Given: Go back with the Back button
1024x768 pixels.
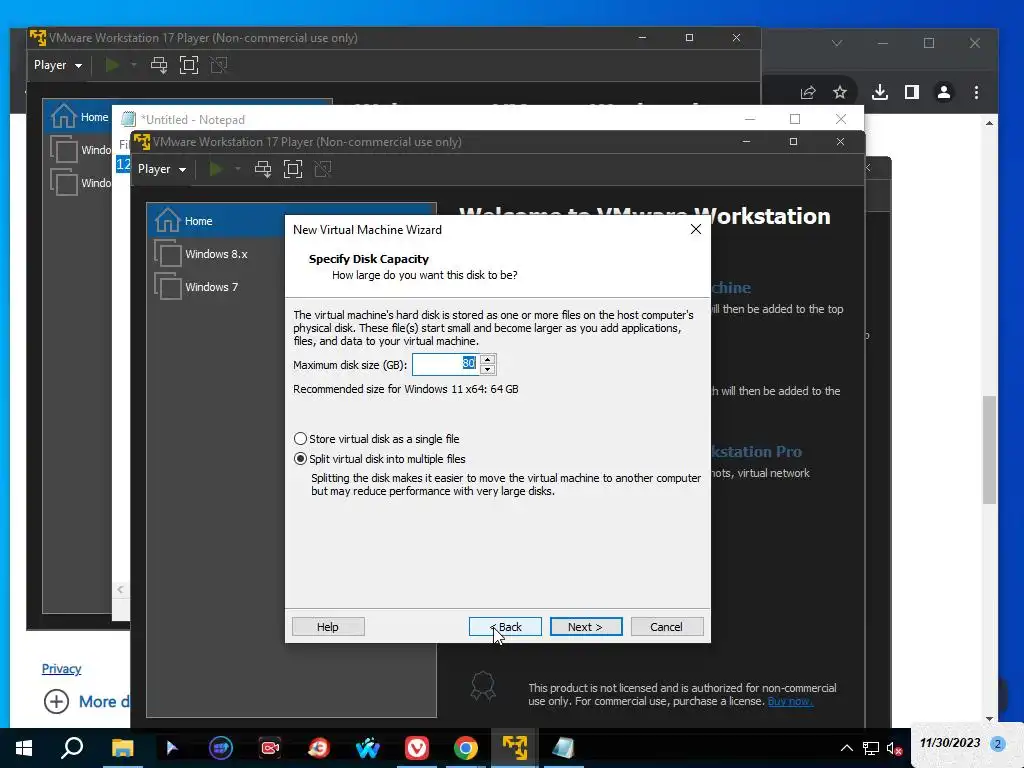Looking at the screenshot, I should [x=505, y=627].
